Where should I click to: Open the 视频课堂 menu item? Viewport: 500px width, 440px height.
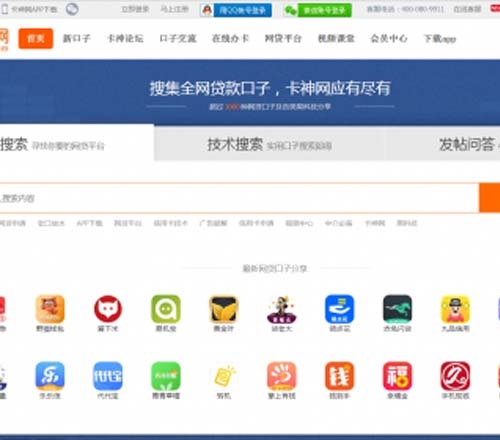(336, 38)
